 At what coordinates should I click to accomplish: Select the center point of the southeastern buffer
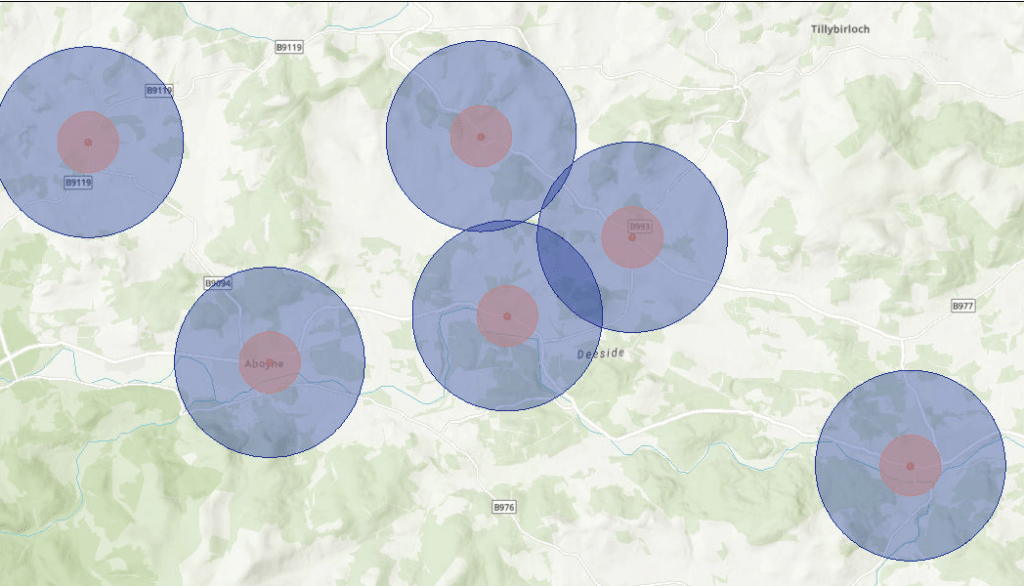[910, 466]
